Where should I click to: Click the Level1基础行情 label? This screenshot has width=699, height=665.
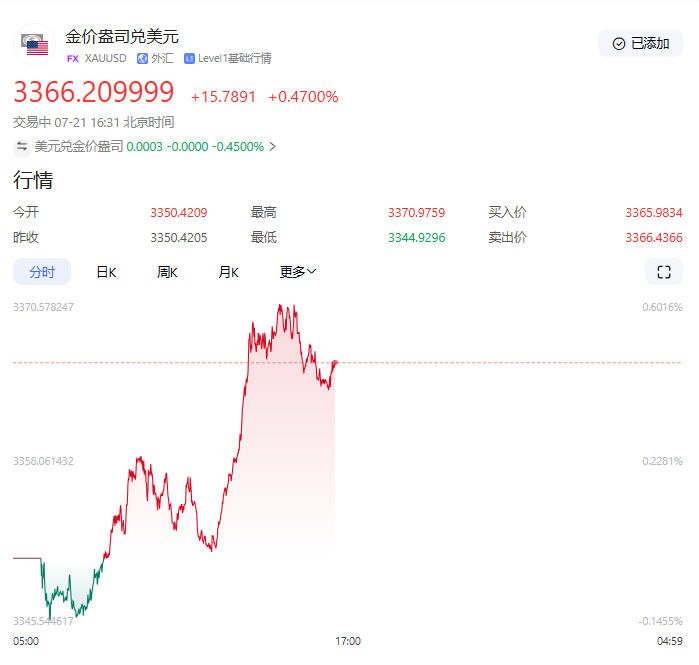(x=234, y=59)
